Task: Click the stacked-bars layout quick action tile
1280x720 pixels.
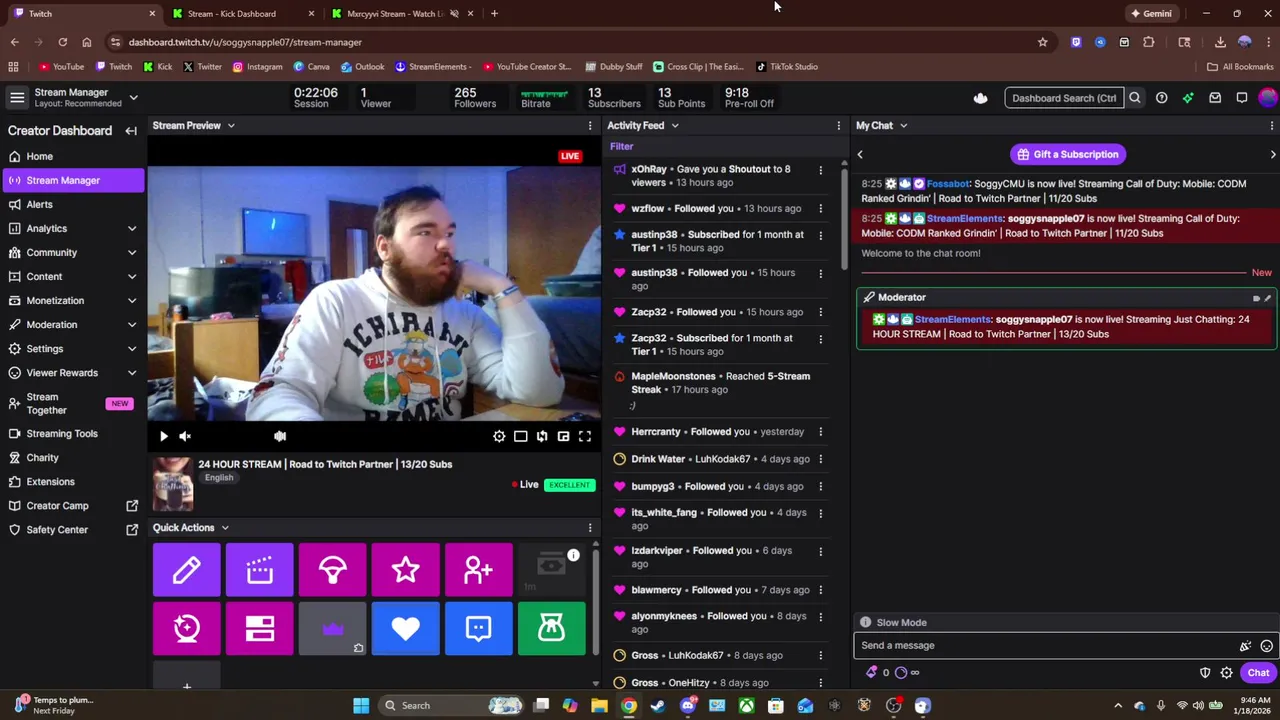Action: [260, 628]
